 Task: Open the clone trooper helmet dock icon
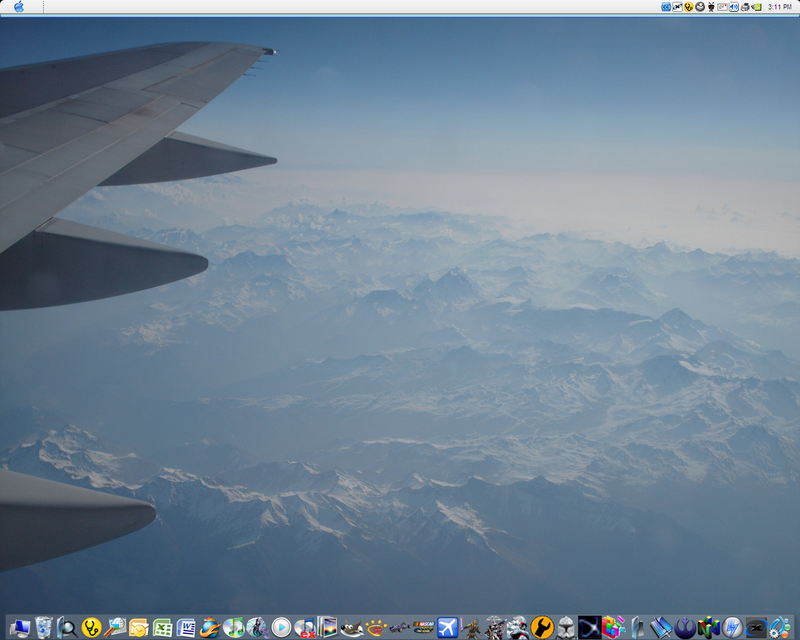coord(566,628)
